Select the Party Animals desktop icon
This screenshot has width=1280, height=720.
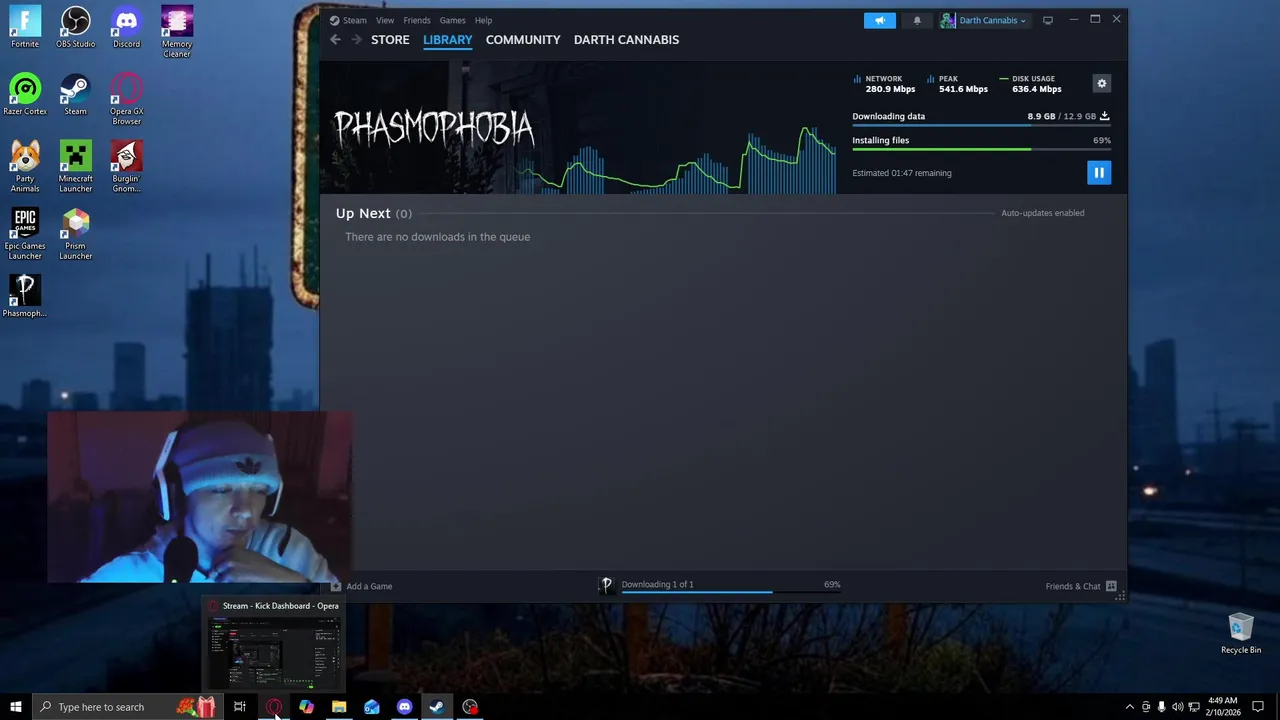25,166
